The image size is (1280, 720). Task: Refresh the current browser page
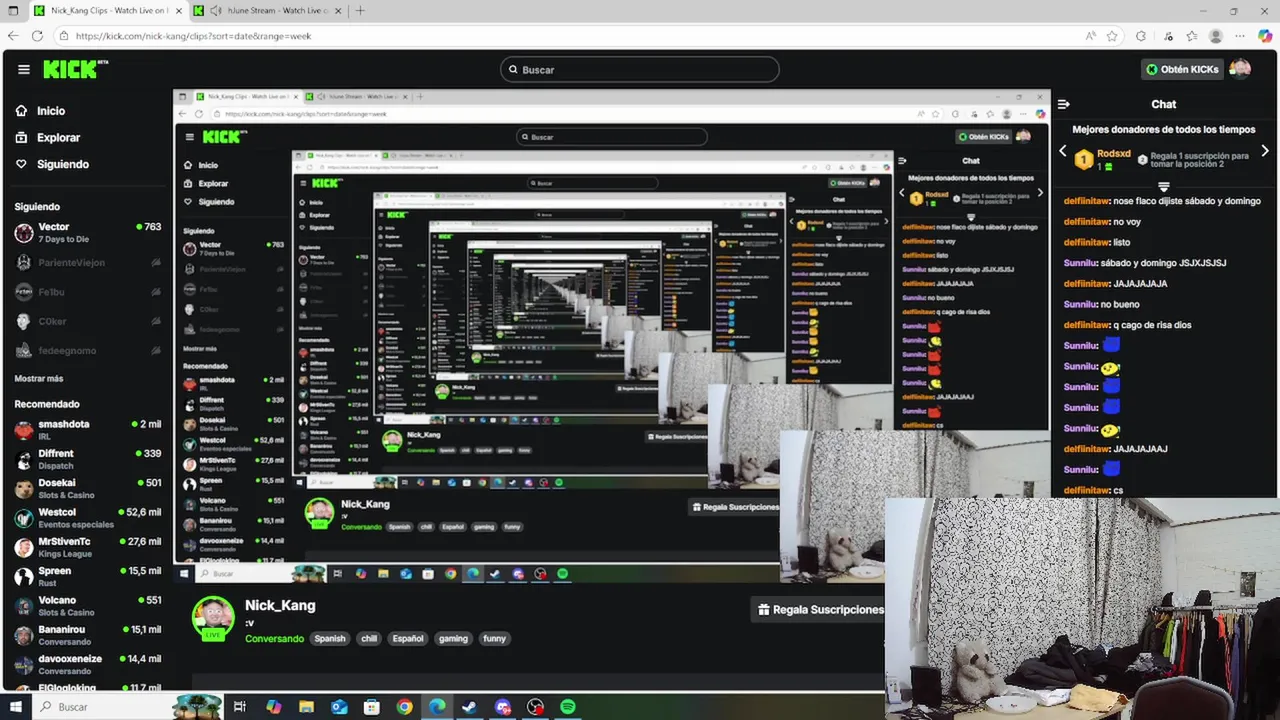37,35
